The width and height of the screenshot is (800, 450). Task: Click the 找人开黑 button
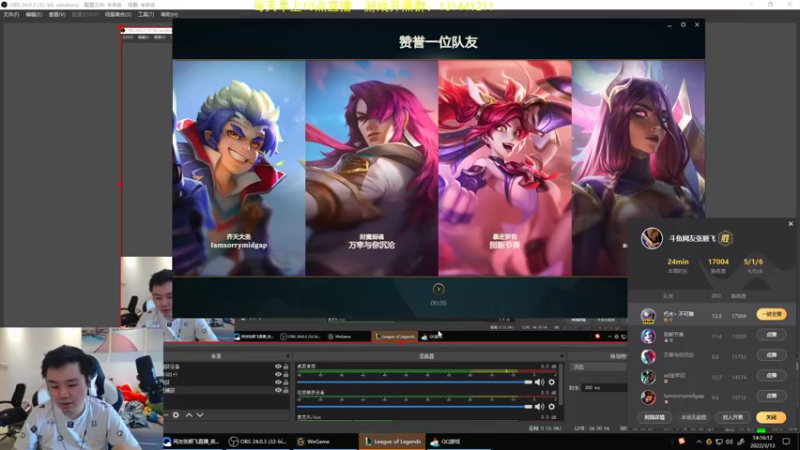[x=733, y=417]
